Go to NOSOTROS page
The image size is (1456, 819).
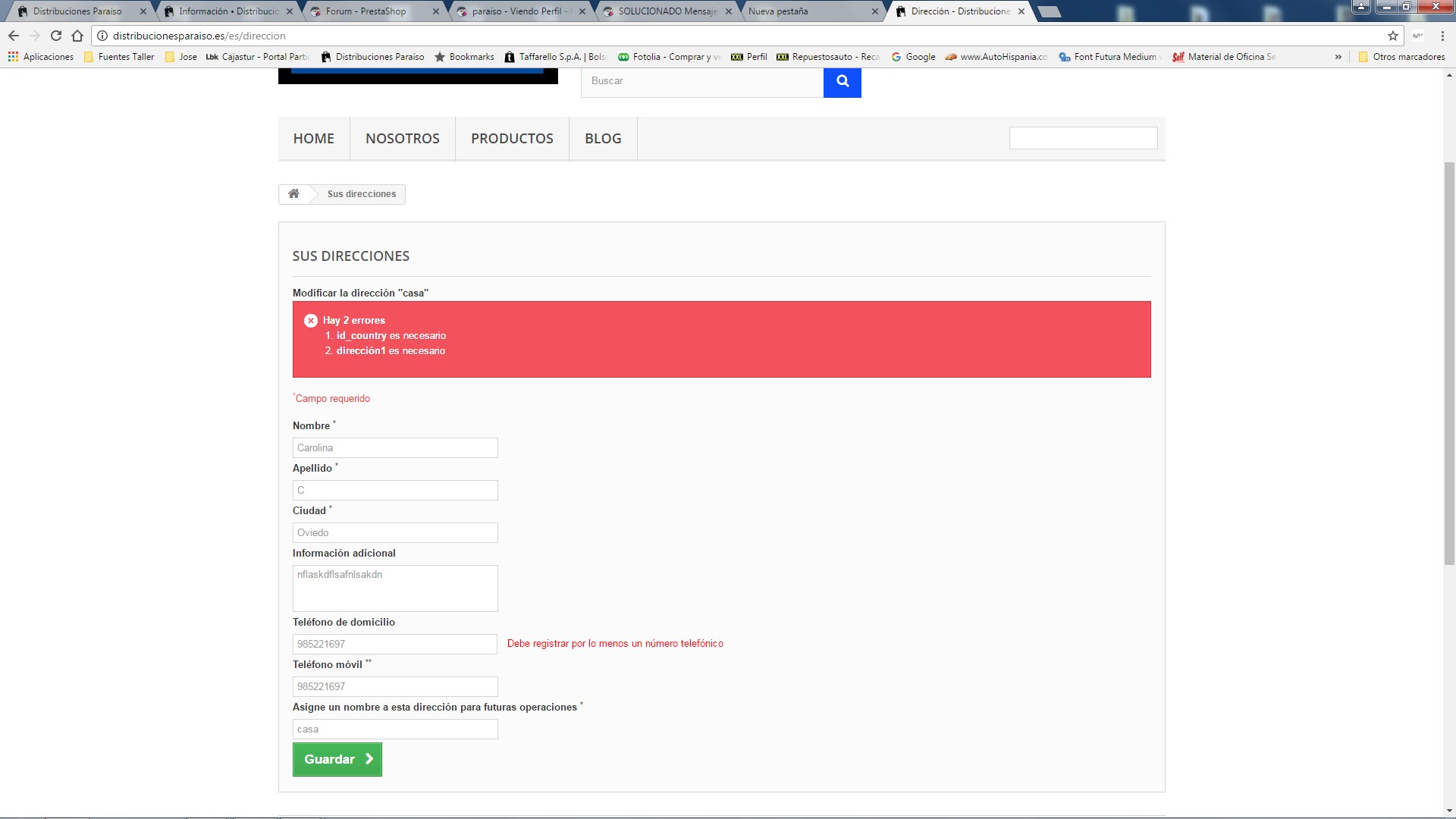point(402,139)
